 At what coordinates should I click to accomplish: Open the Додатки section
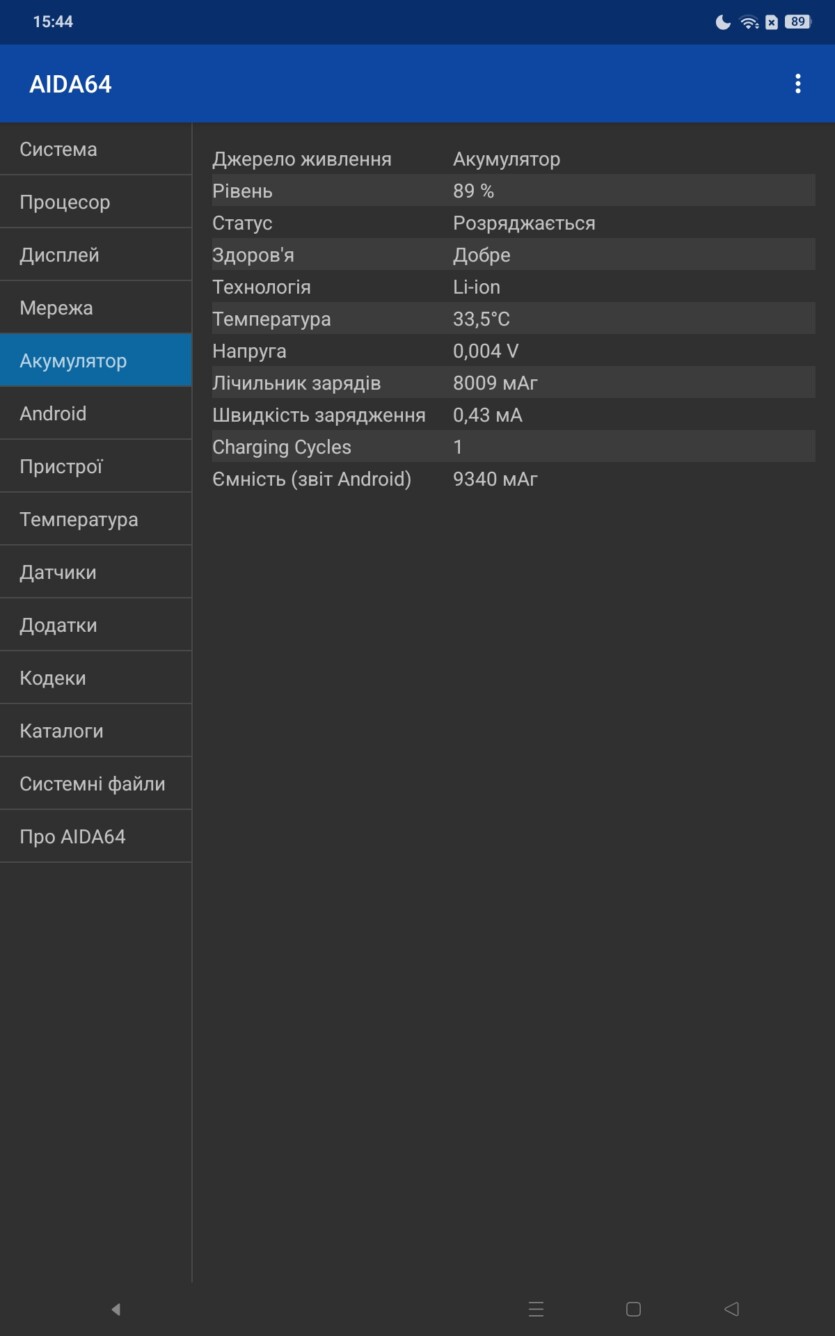click(96, 626)
